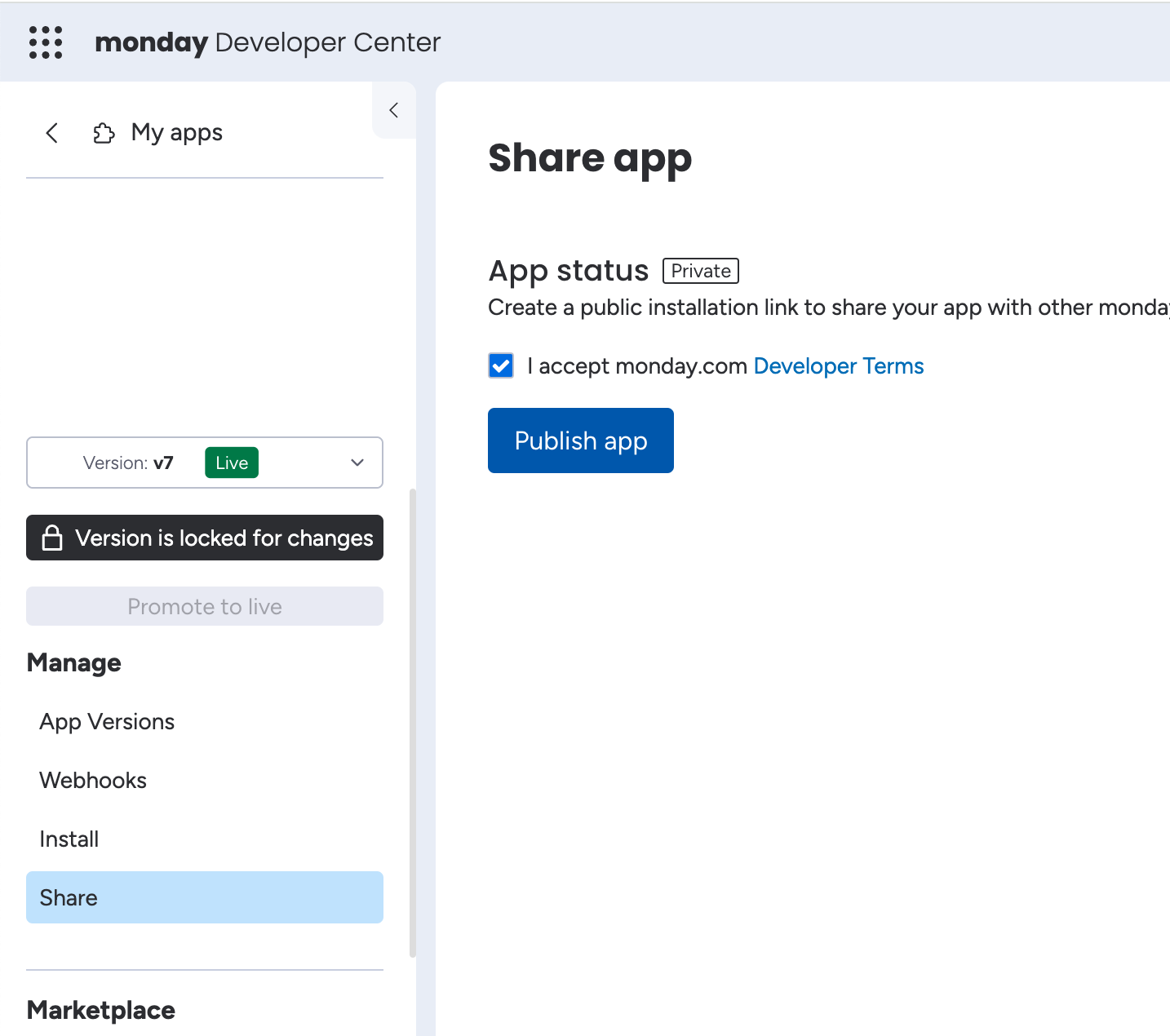This screenshot has width=1170, height=1036.
Task: Open the apps grid switcher icon
Action: coord(46,42)
